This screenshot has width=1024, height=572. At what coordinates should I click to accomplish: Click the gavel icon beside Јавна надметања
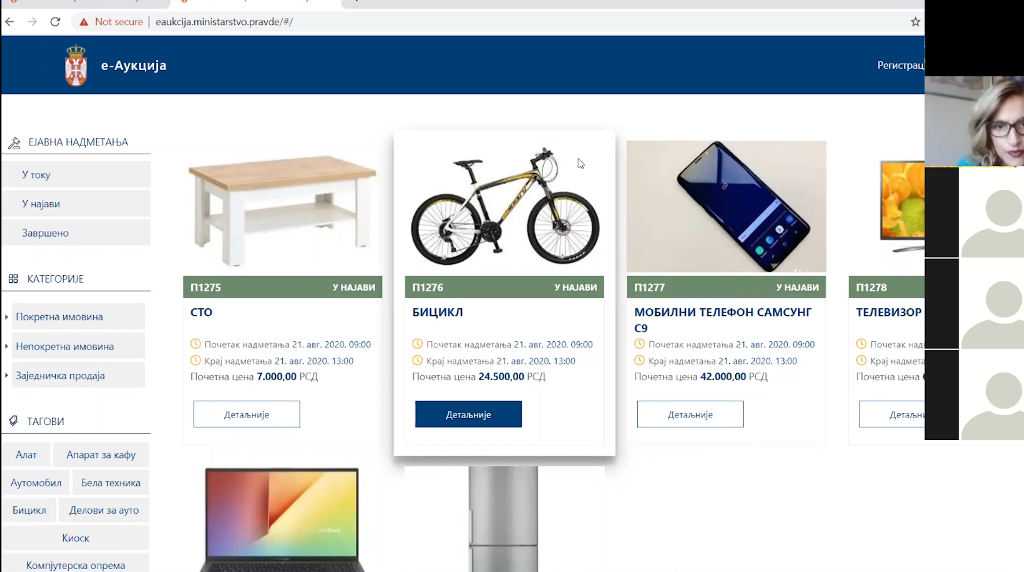14,142
